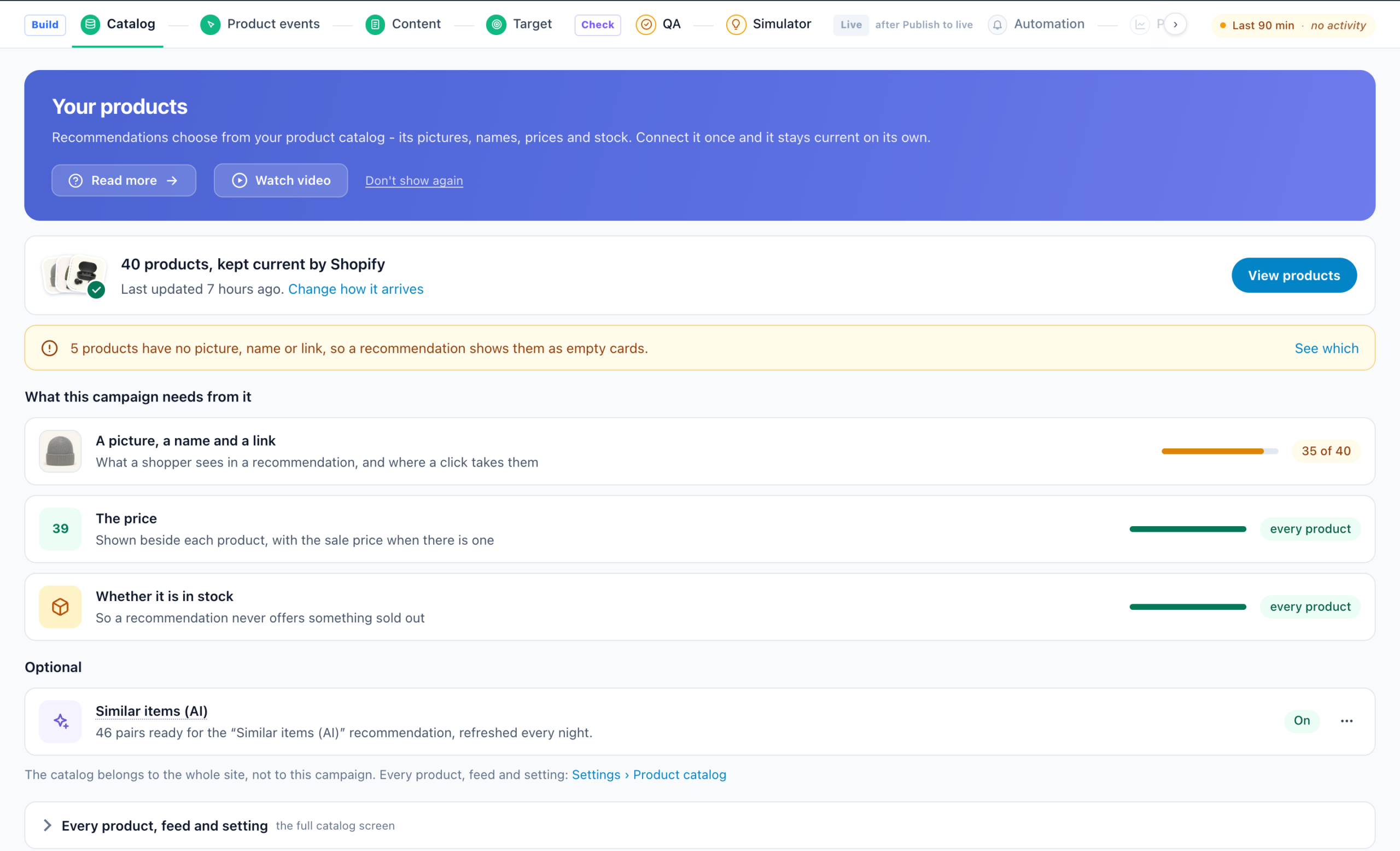The height and width of the screenshot is (851, 1400).
Task: Click the View products button
Action: (1294, 276)
